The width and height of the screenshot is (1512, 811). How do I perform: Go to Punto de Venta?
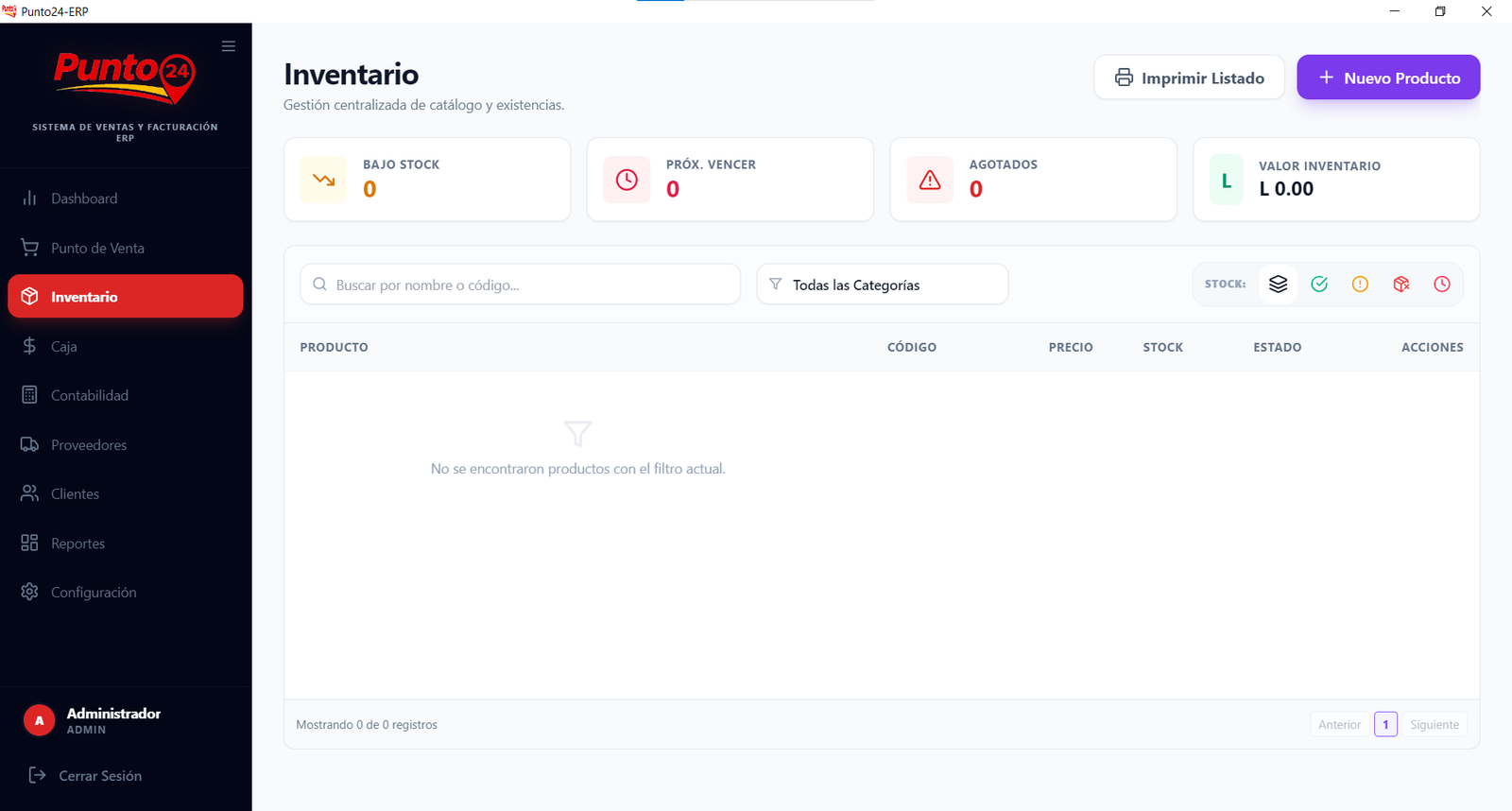point(126,248)
